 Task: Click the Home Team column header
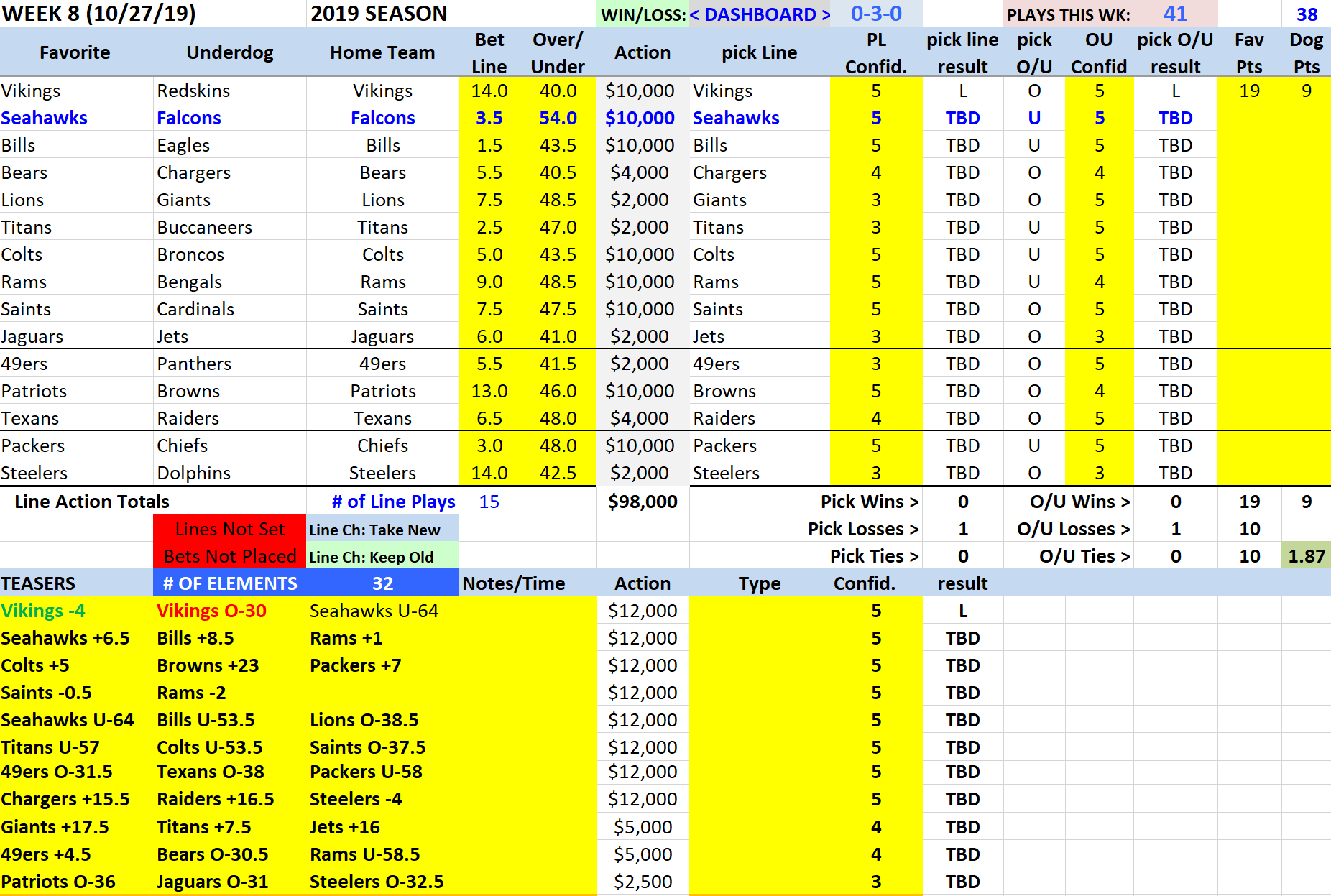tap(382, 52)
